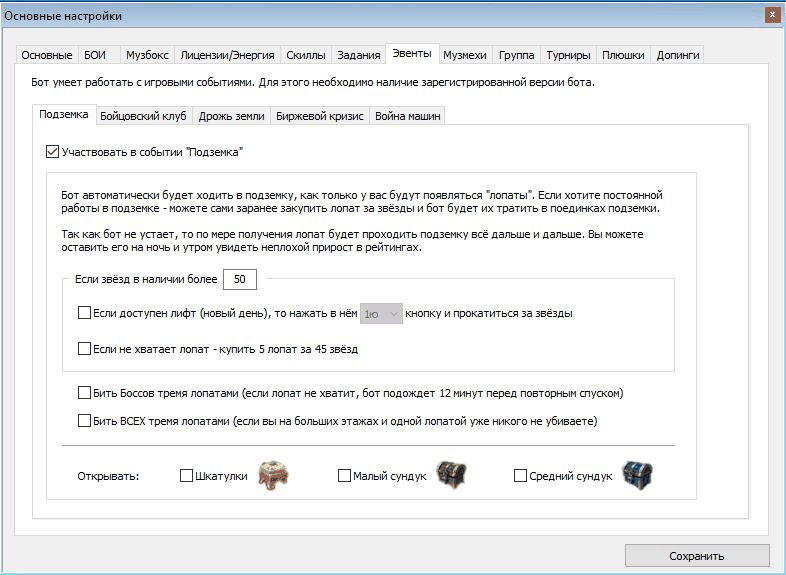The height and width of the screenshot is (575, 786).
Task: Select the Эвенты tab
Action: pyautogui.click(x=412, y=53)
